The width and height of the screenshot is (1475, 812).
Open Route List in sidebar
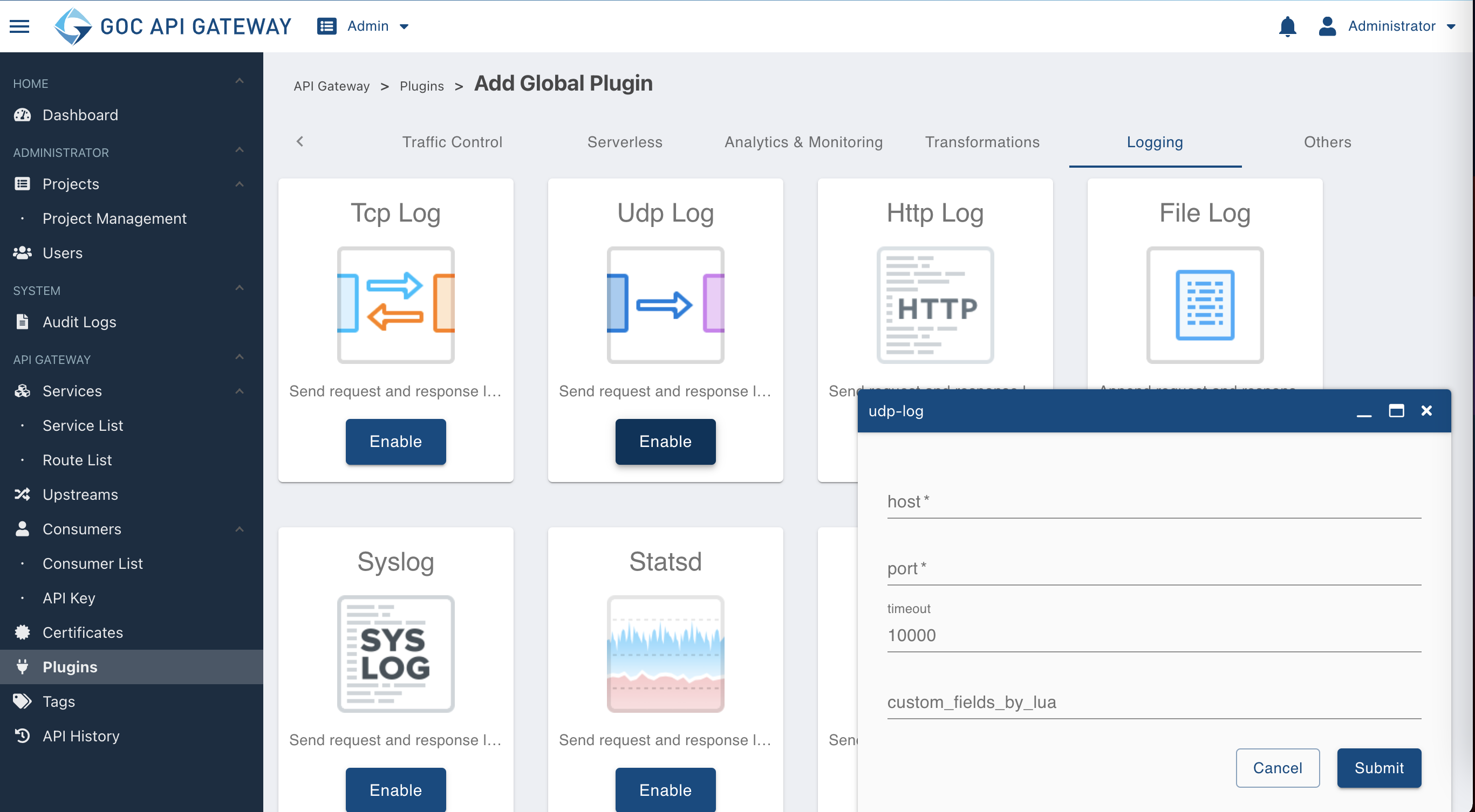pos(77,460)
